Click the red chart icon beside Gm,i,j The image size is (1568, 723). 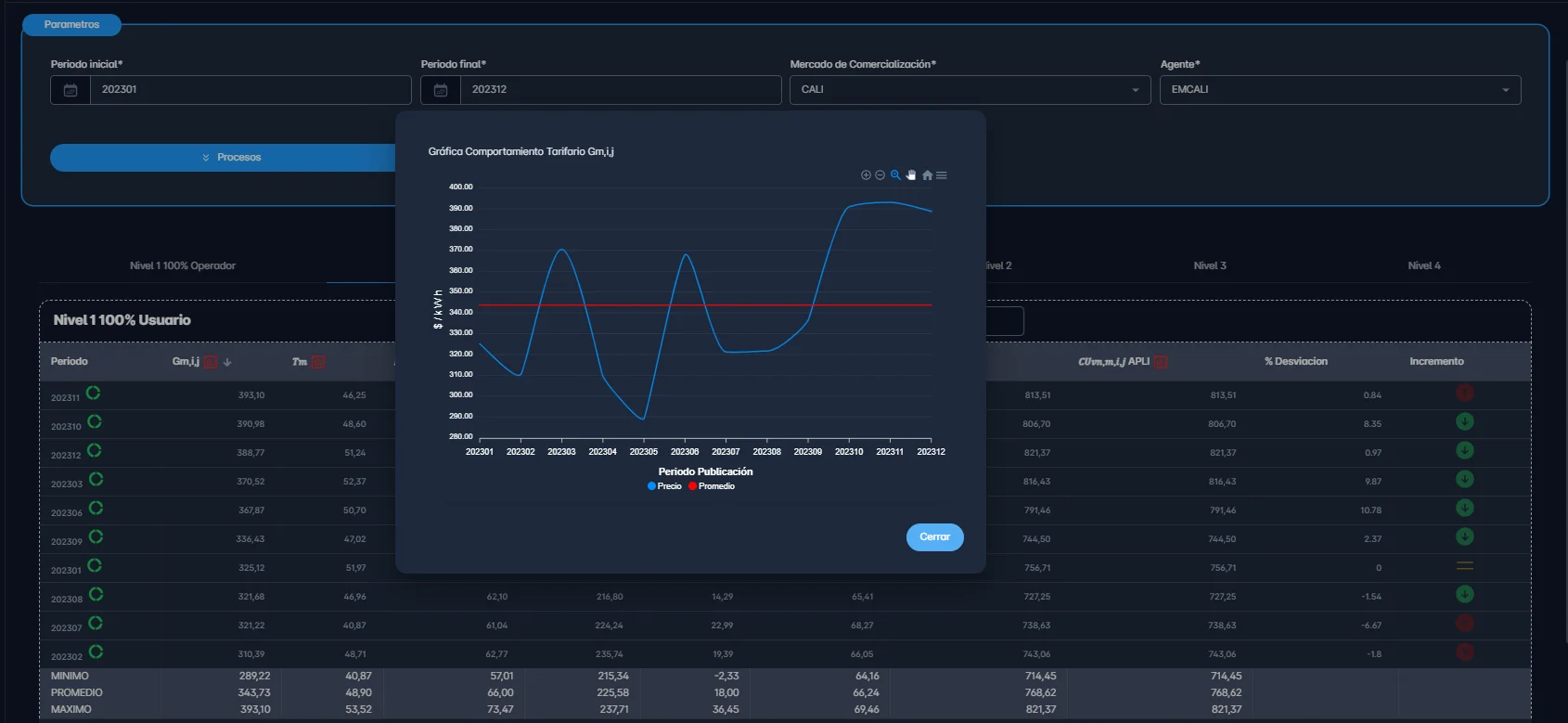[x=211, y=362]
